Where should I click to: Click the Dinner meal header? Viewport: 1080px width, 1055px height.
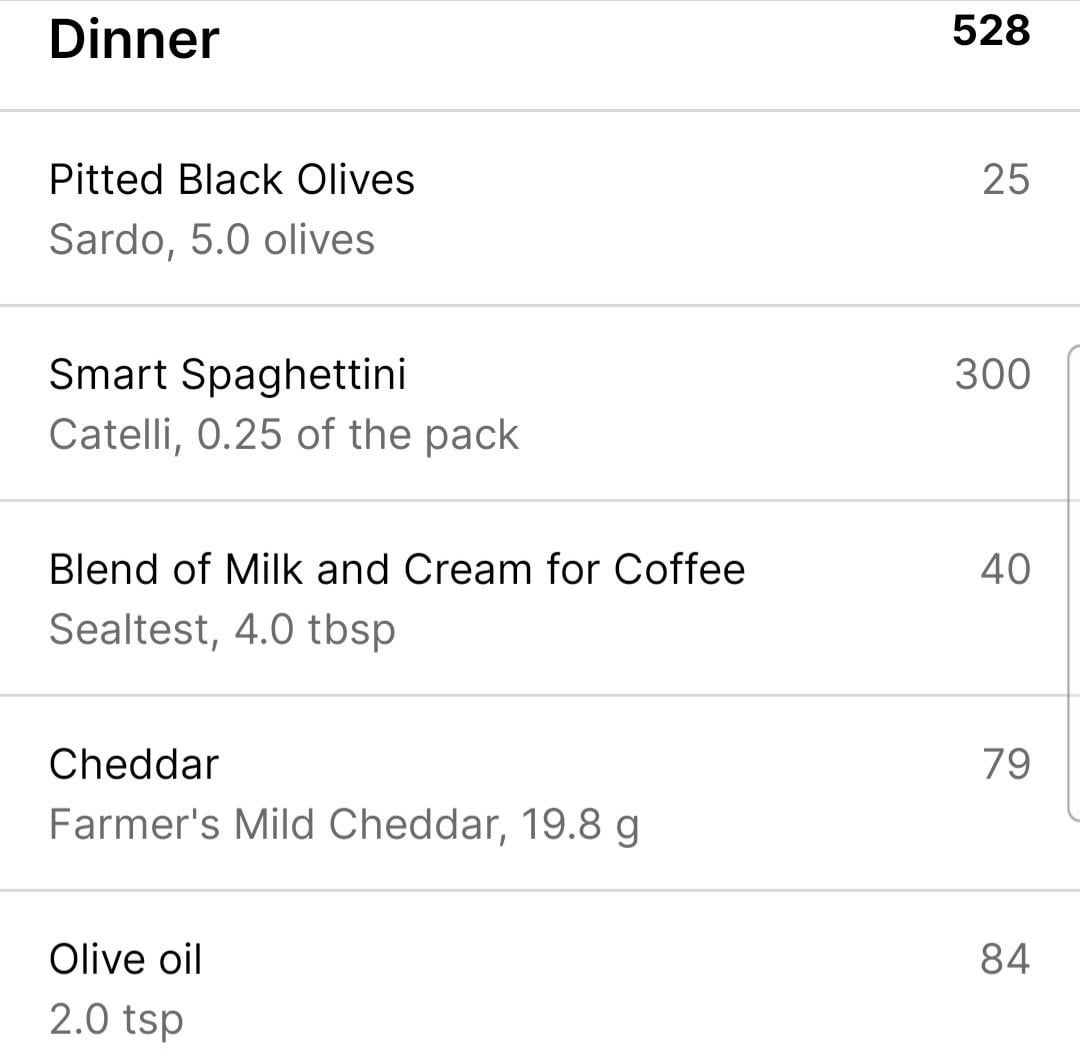(134, 40)
